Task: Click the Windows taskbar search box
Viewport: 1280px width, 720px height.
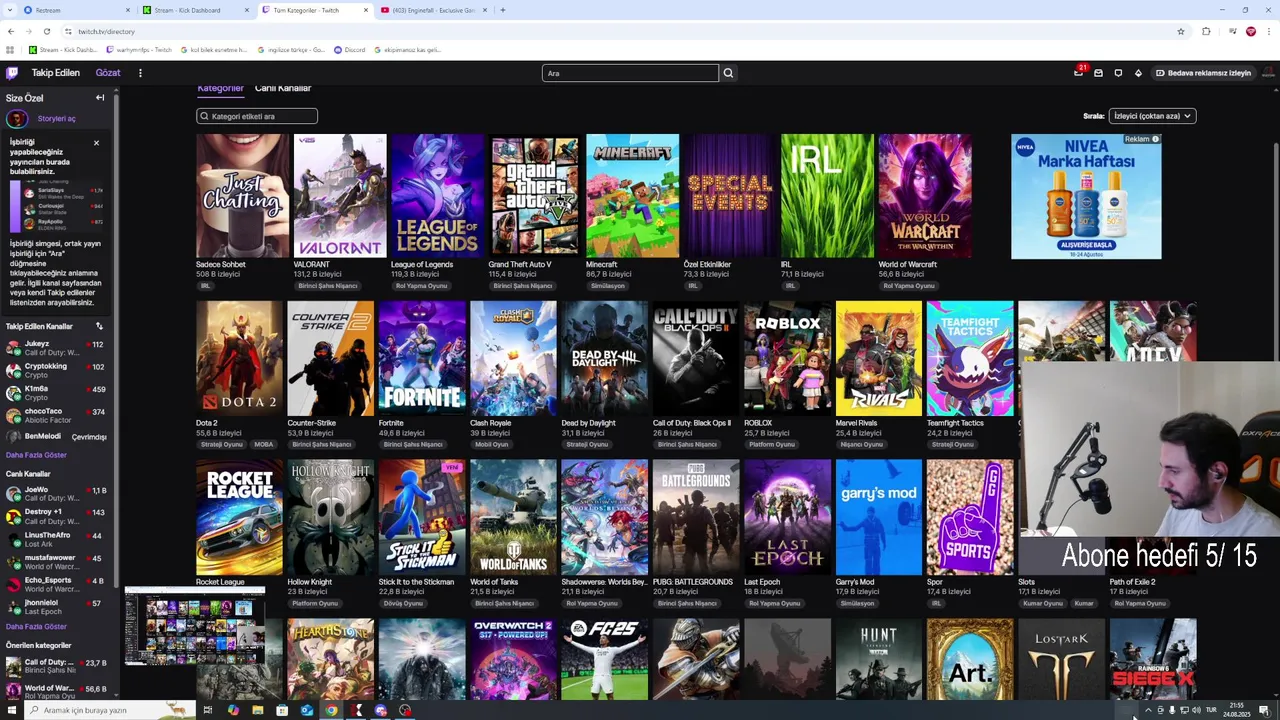Action: [x=110, y=710]
